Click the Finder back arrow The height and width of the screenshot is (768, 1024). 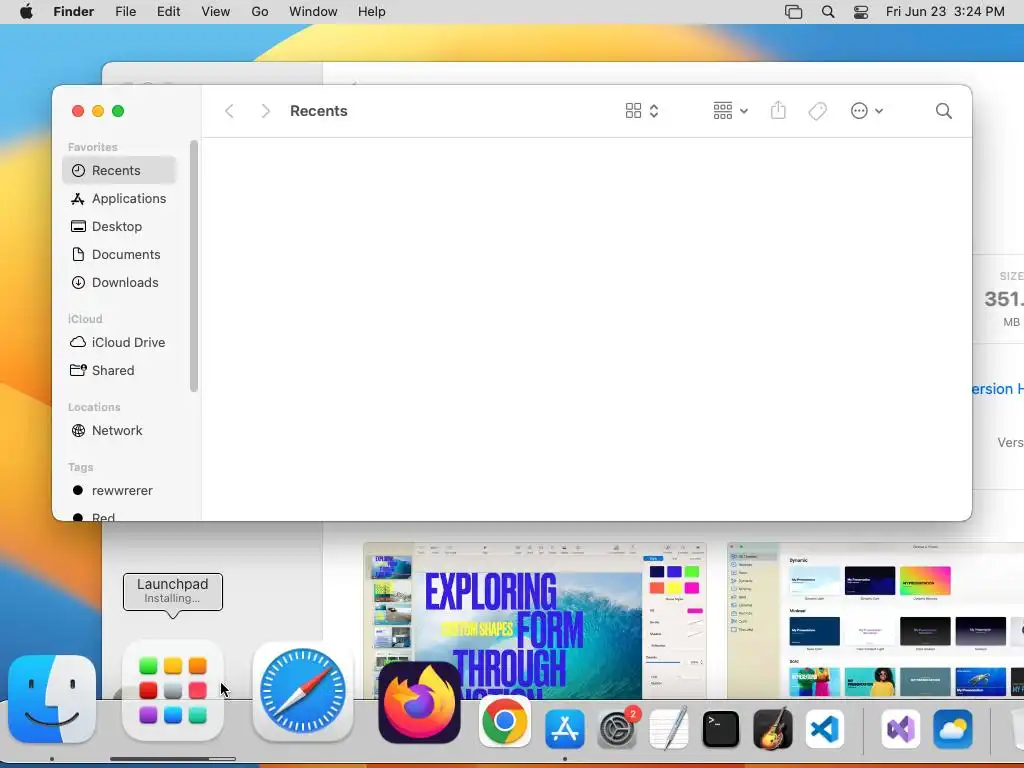pyautogui.click(x=229, y=111)
